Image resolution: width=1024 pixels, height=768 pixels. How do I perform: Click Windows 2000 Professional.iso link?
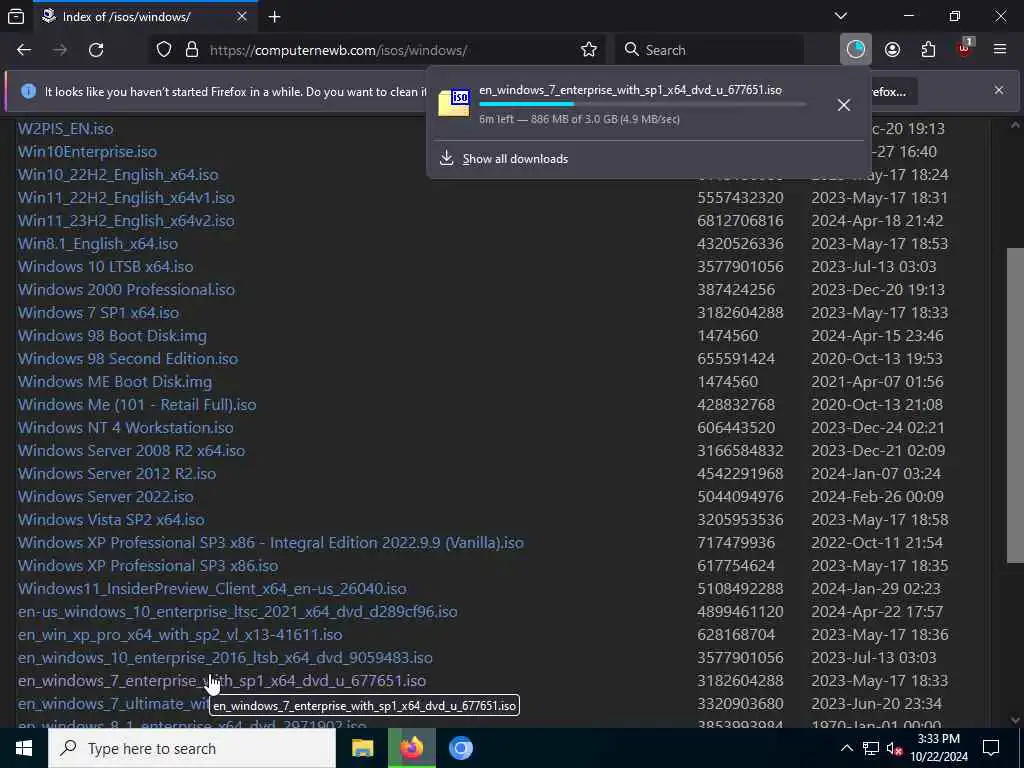coord(126,289)
